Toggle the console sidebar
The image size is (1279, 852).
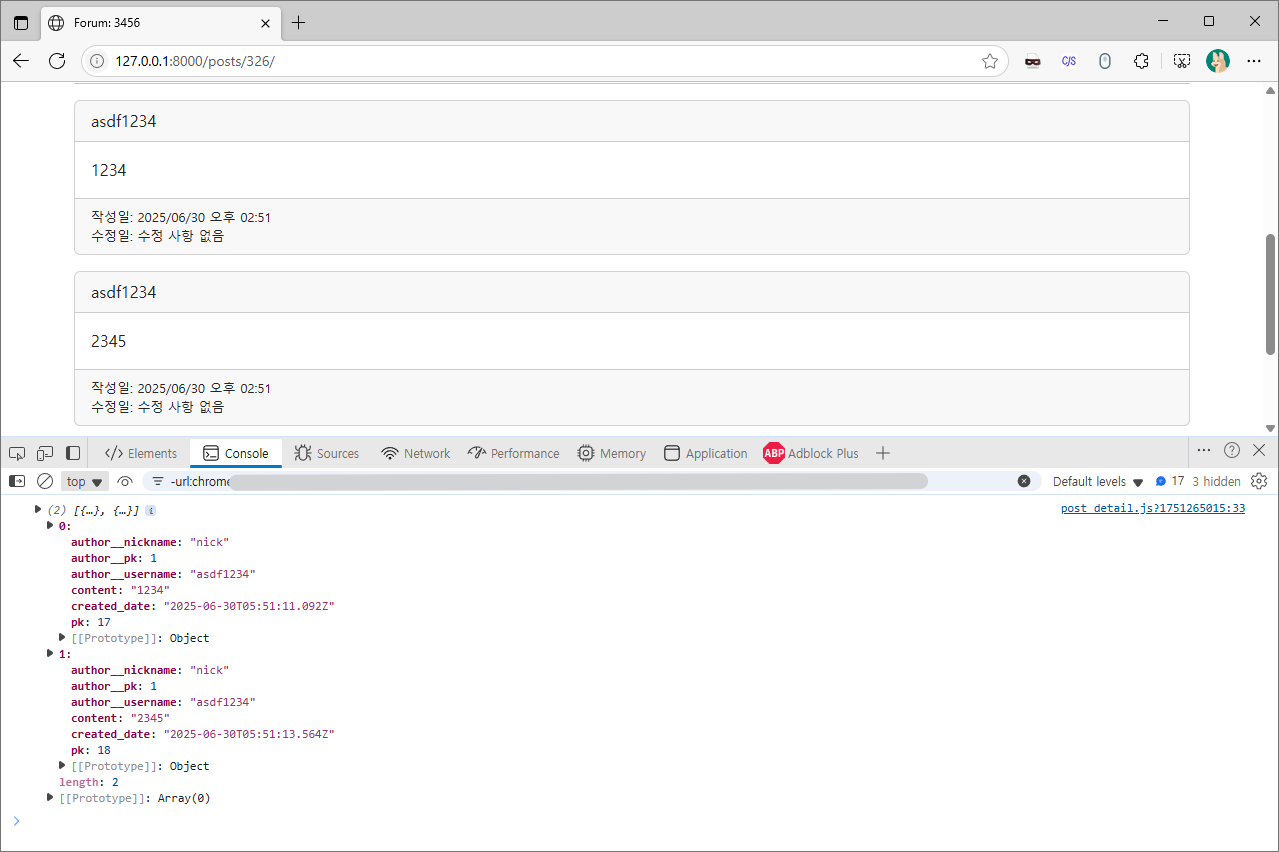[x=17, y=481]
